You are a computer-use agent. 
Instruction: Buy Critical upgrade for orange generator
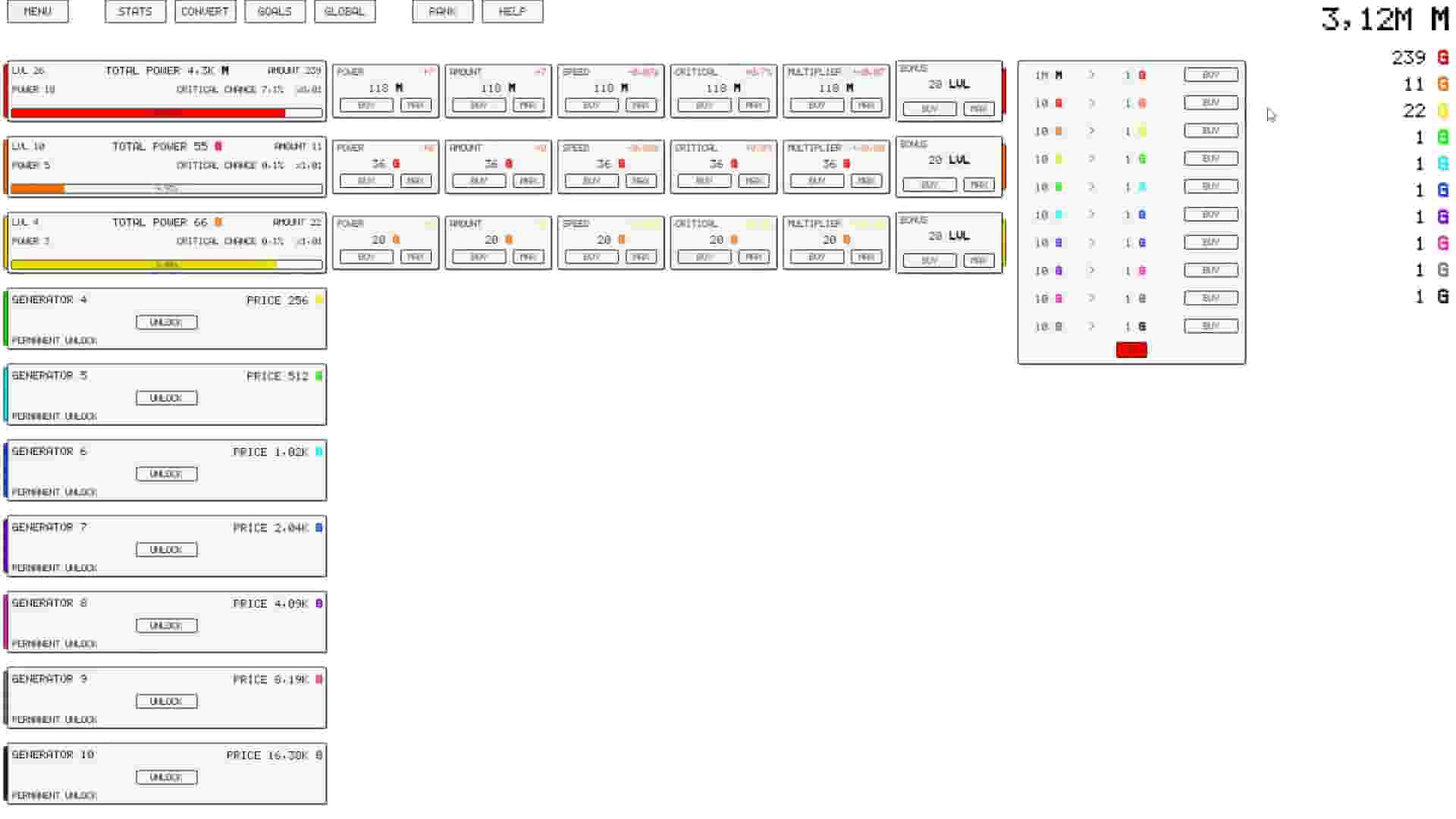704,181
